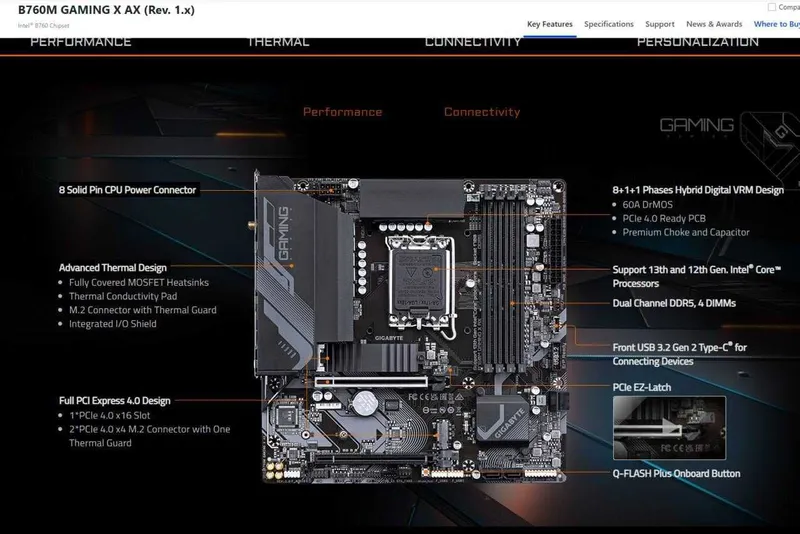This screenshot has width=800, height=534.
Task: Click M.2 Connector with Thermal Guard bullet
Action: [143, 310]
